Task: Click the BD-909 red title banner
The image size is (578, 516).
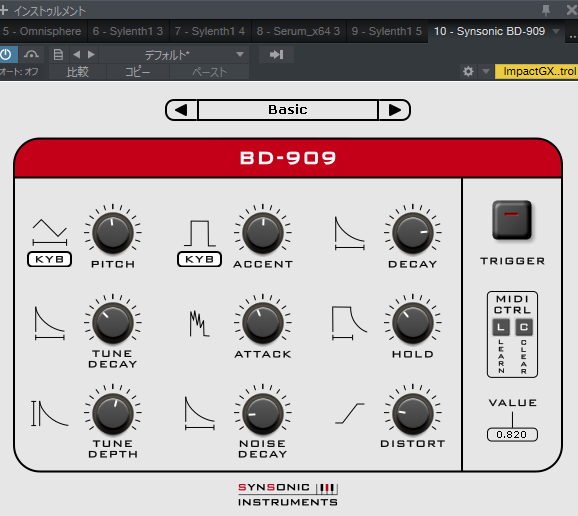Action: [288, 158]
